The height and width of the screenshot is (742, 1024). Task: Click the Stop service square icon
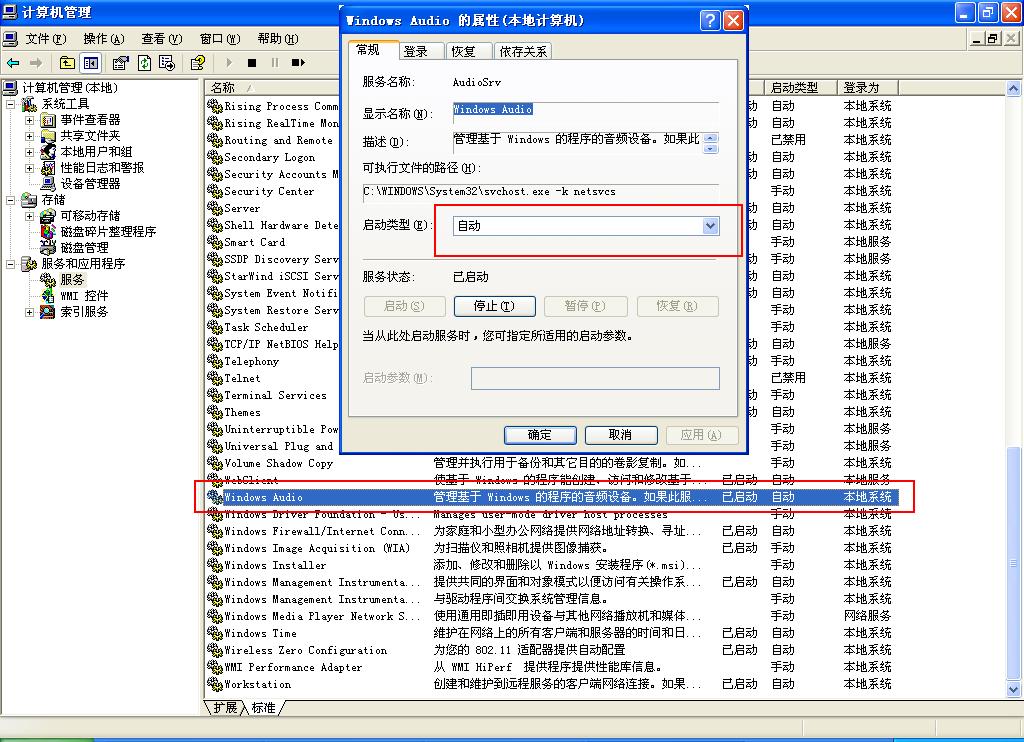point(252,63)
